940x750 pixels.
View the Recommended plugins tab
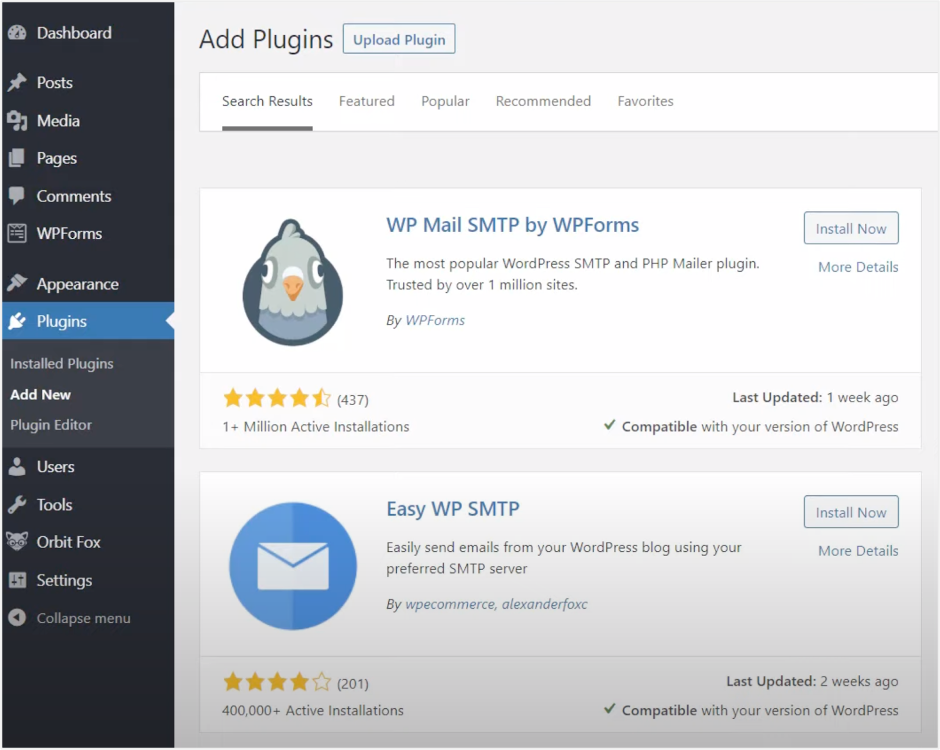click(x=543, y=101)
